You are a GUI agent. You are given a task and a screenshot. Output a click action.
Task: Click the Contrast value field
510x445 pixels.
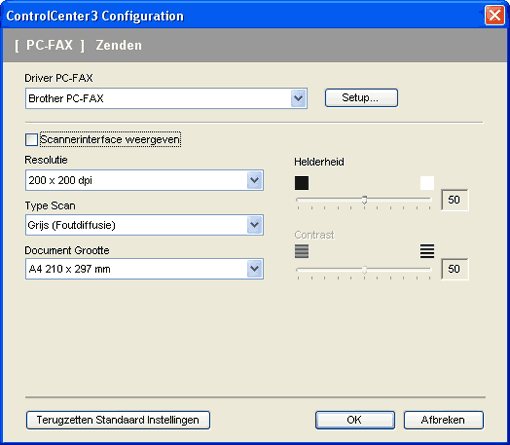[x=455, y=269]
